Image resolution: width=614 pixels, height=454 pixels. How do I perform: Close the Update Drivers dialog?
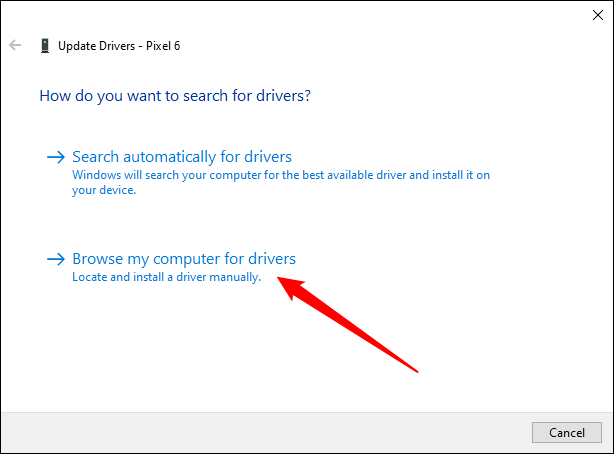tap(598, 15)
